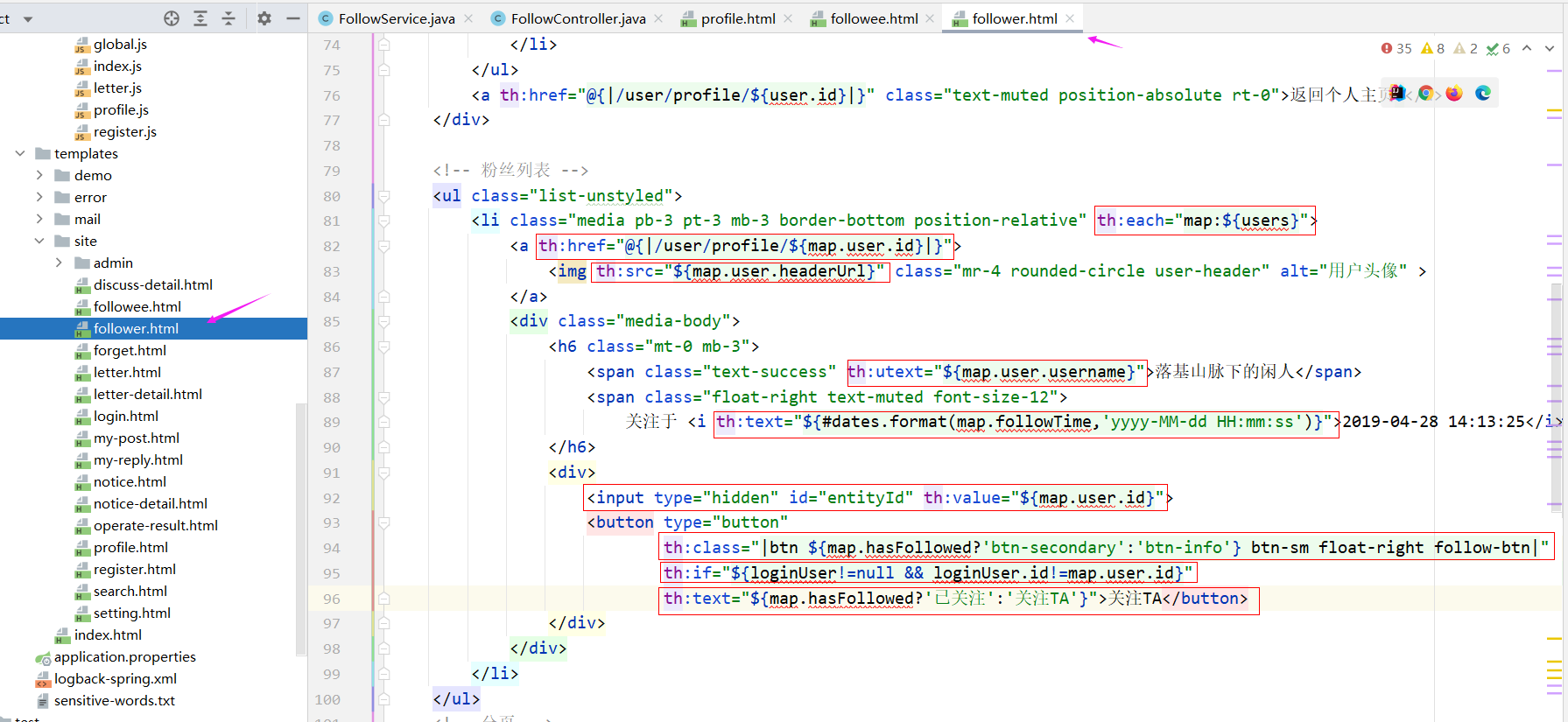Select index.html under templates
Screen dimensions: 1568x722
point(108,634)
